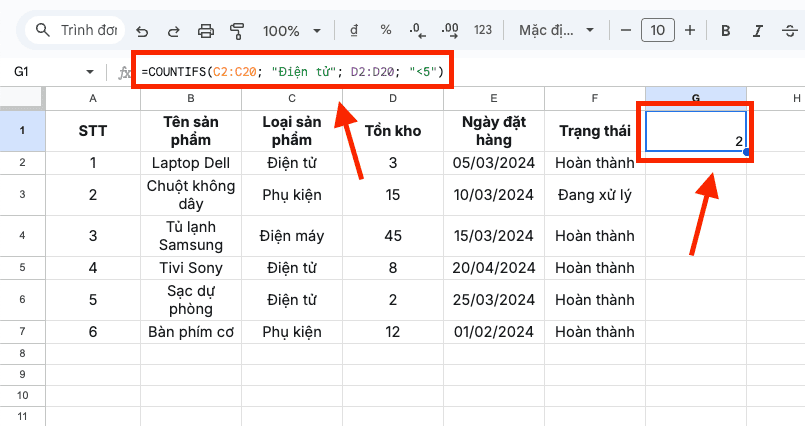
Task: Click the date 15/03/2024 cell
Action: (493, 236)
